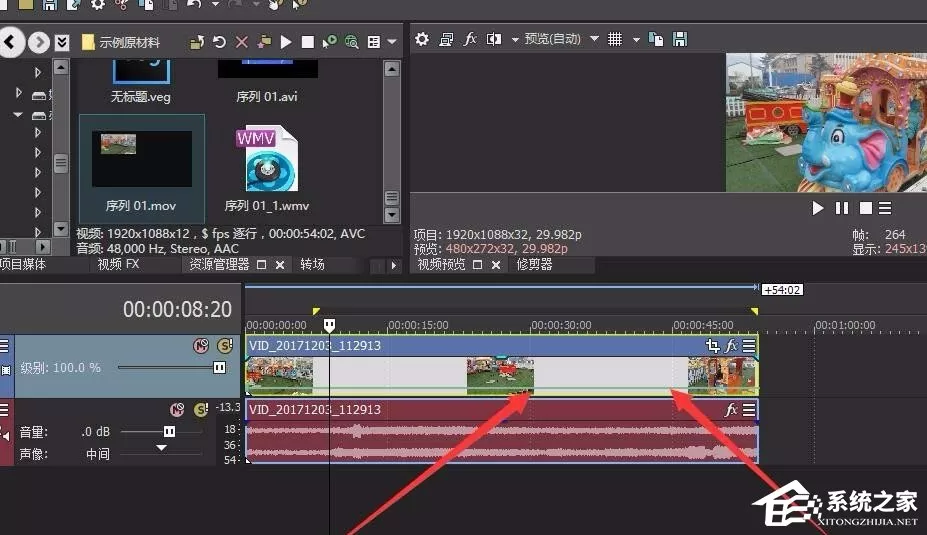Delete the selected file with red X icon
This screenshot has width=927, height=535.
(x=242, y=42)
